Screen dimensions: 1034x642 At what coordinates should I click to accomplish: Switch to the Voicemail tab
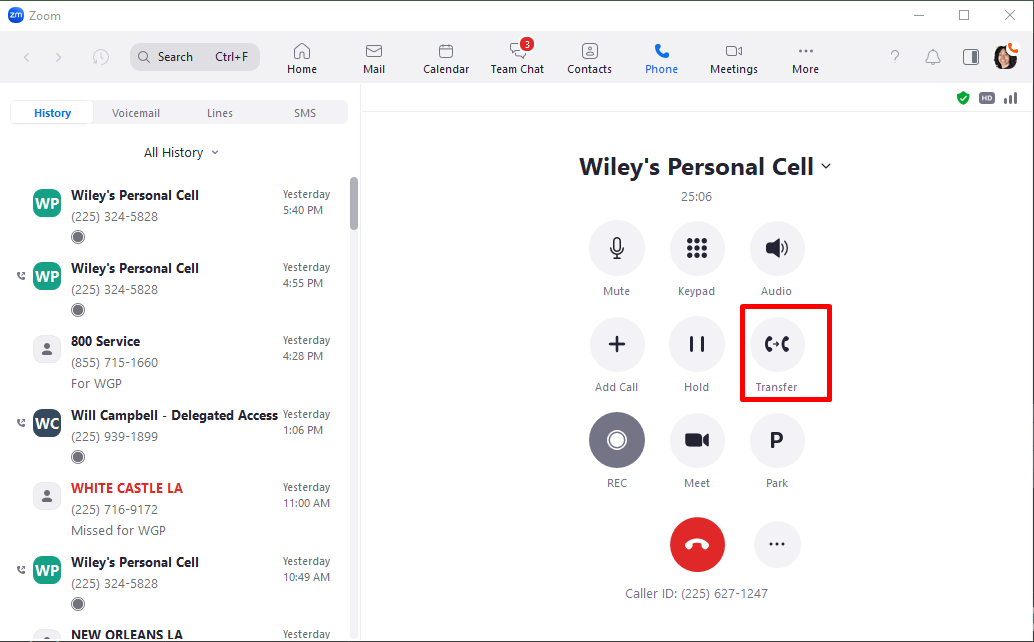click(136, 113)
